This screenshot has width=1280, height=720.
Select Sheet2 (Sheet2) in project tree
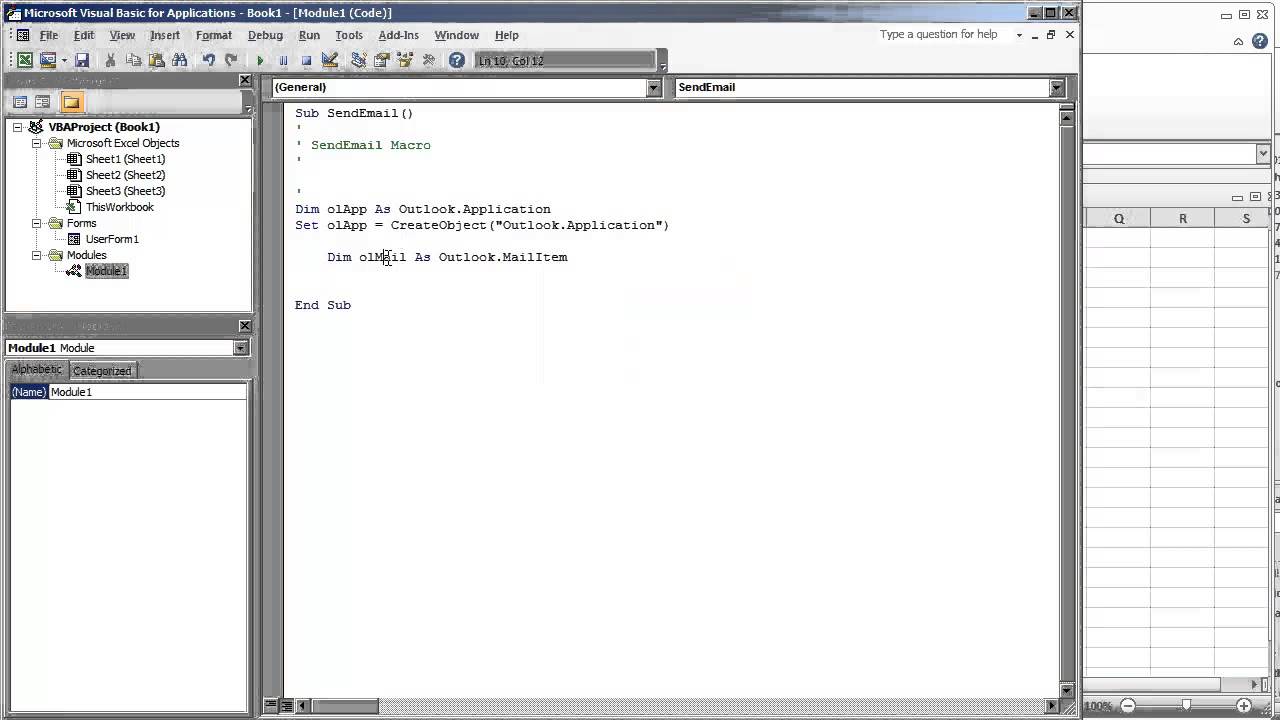[x=125, y=175]
